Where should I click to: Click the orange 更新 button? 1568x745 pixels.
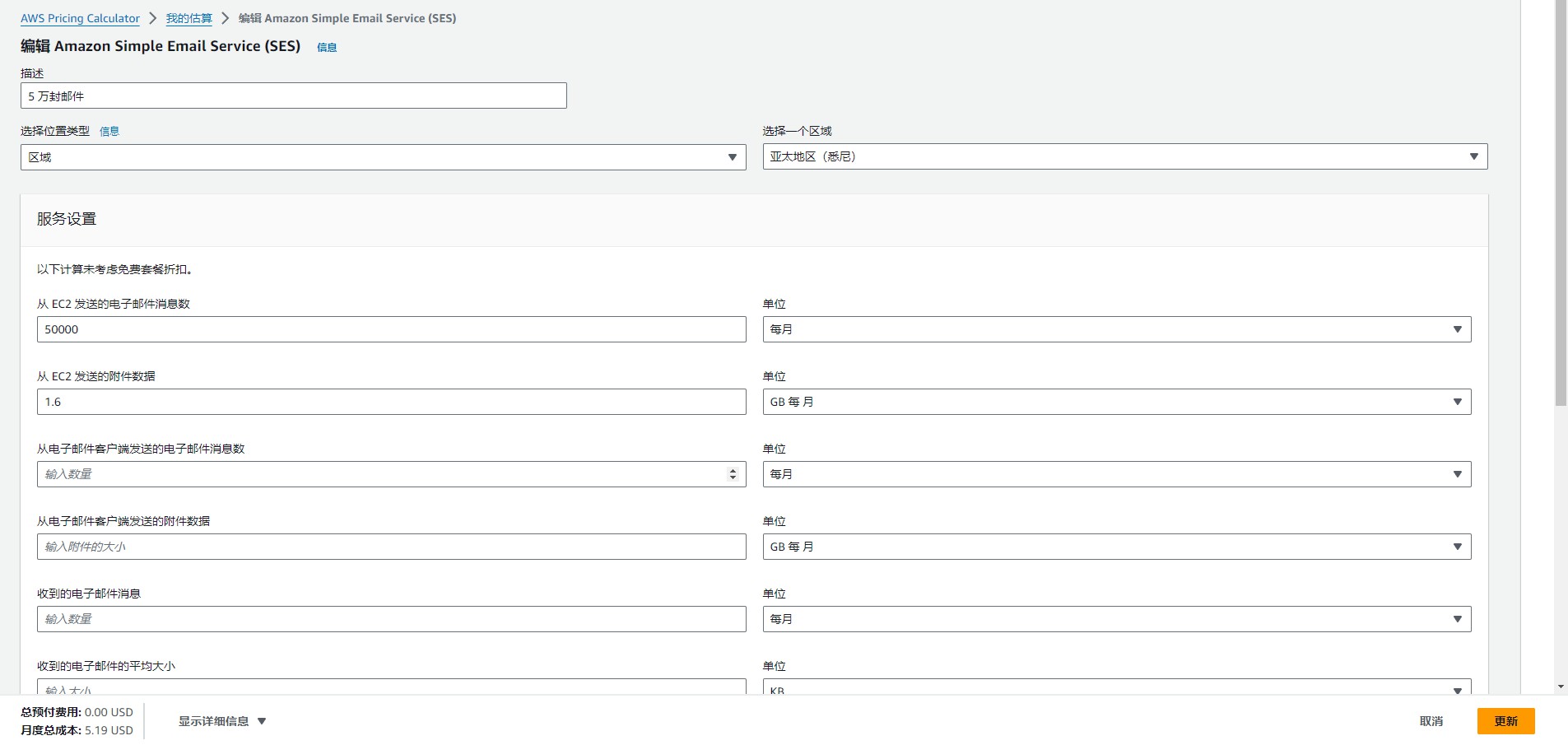point(1506,721)
